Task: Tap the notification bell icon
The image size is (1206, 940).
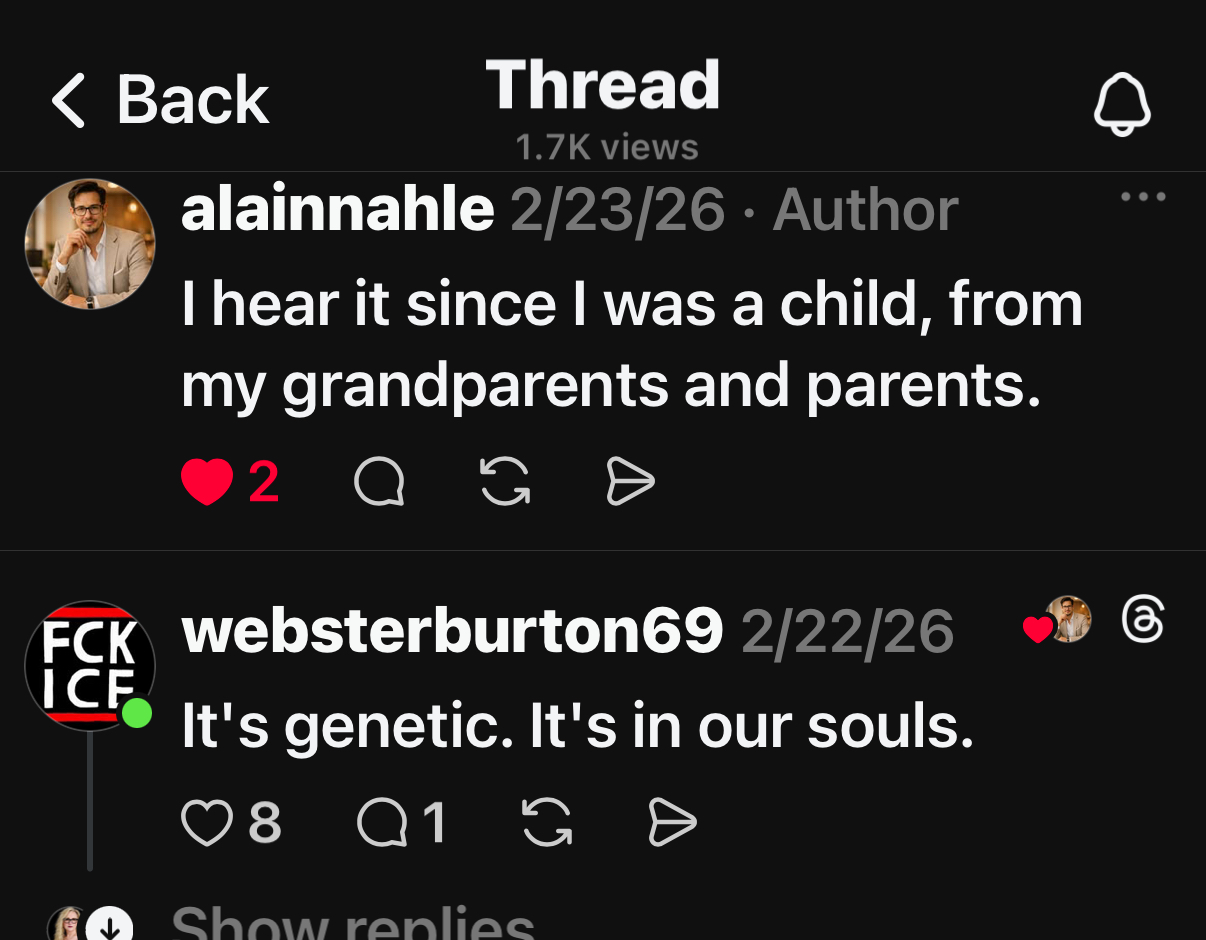Action: 1122,103
